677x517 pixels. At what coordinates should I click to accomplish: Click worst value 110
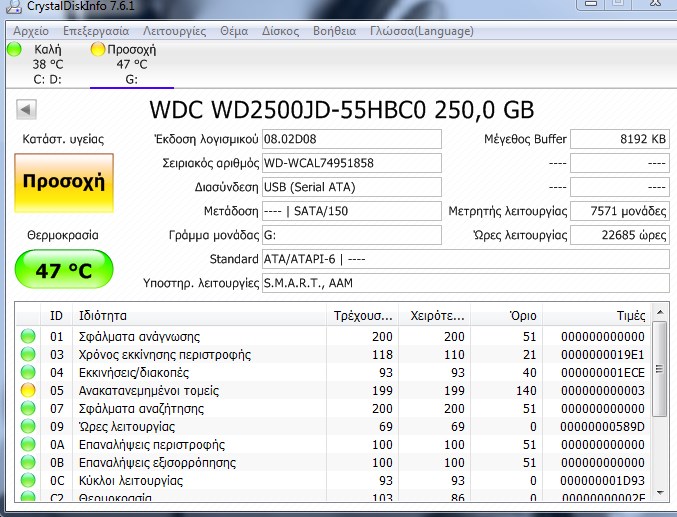(x=454, y=355)
